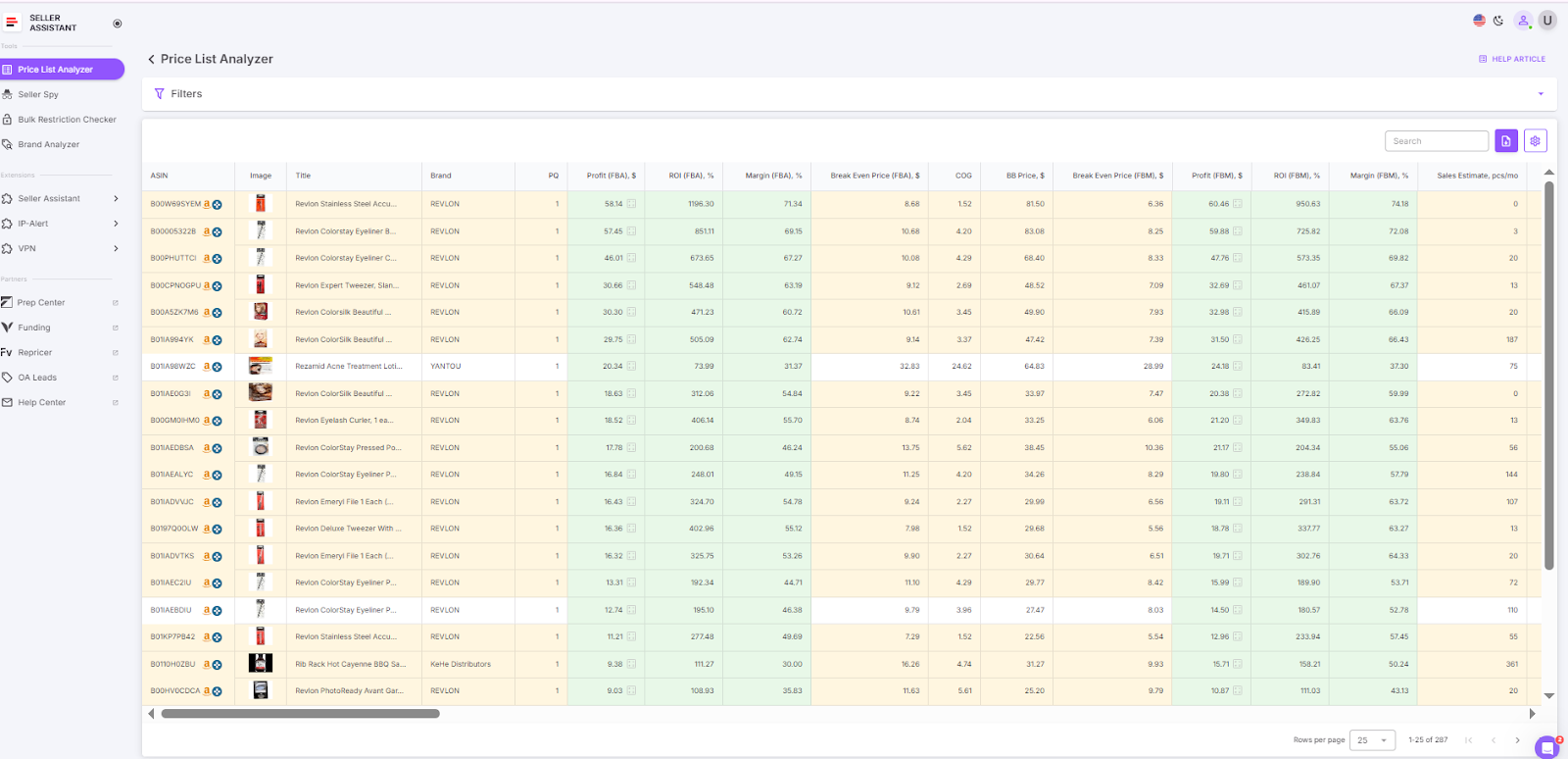Switch to dark mode with moon icon
1568x759 pixels.
[1498, 20]
